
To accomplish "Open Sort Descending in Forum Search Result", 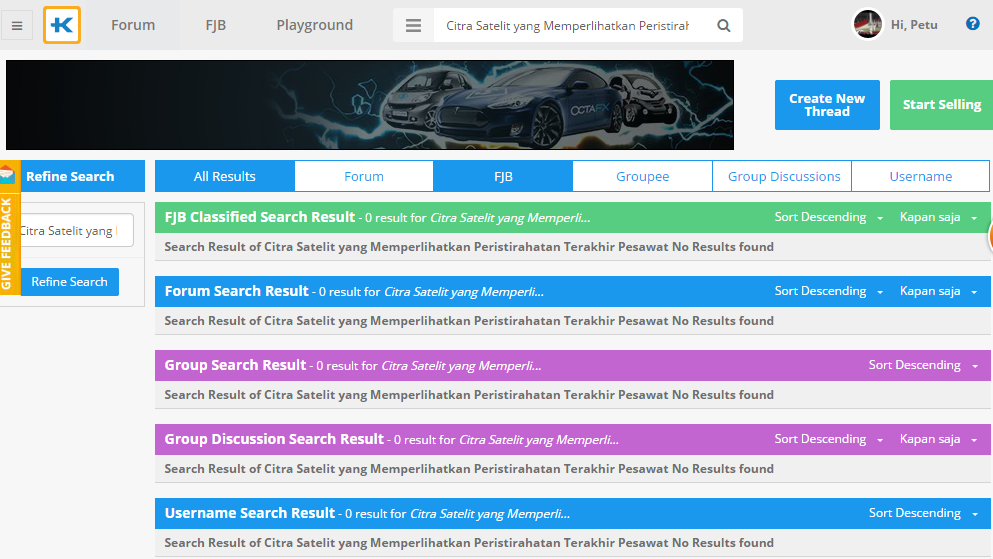I will pos(828,291).
